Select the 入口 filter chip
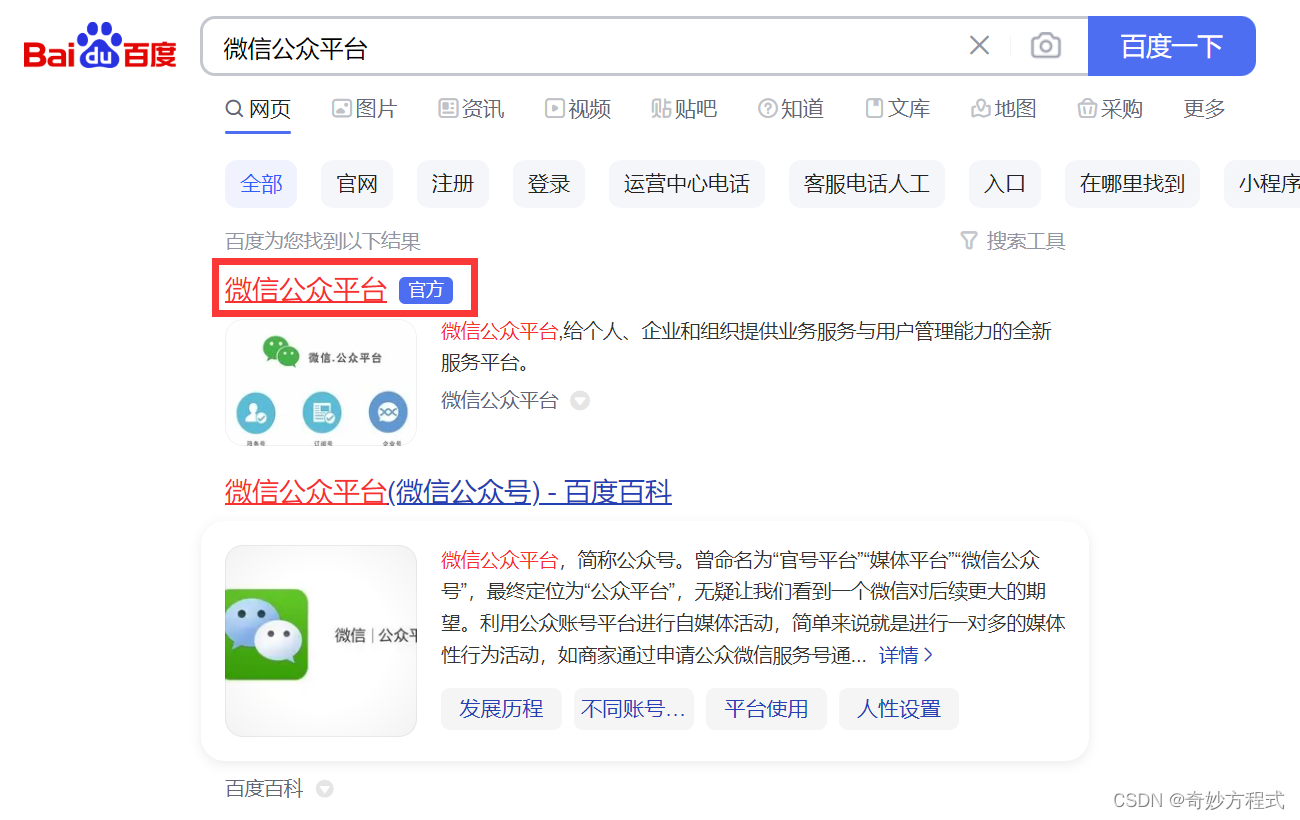Viewport: 1300px width, 820px height. point(1005,184)
